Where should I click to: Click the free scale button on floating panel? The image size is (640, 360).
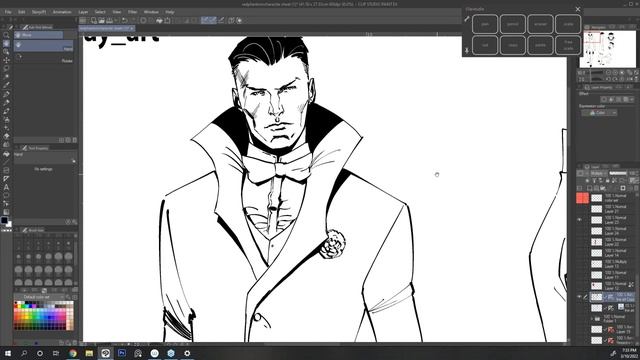point(568,45)
